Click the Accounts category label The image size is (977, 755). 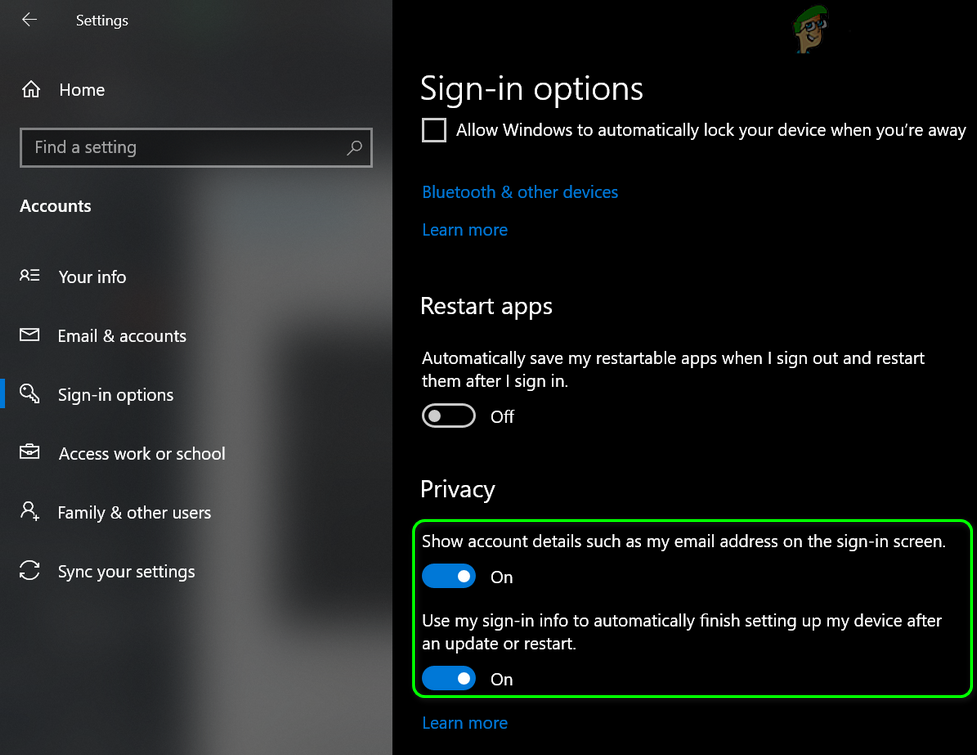pyautogui.click(x=55, y=206)
